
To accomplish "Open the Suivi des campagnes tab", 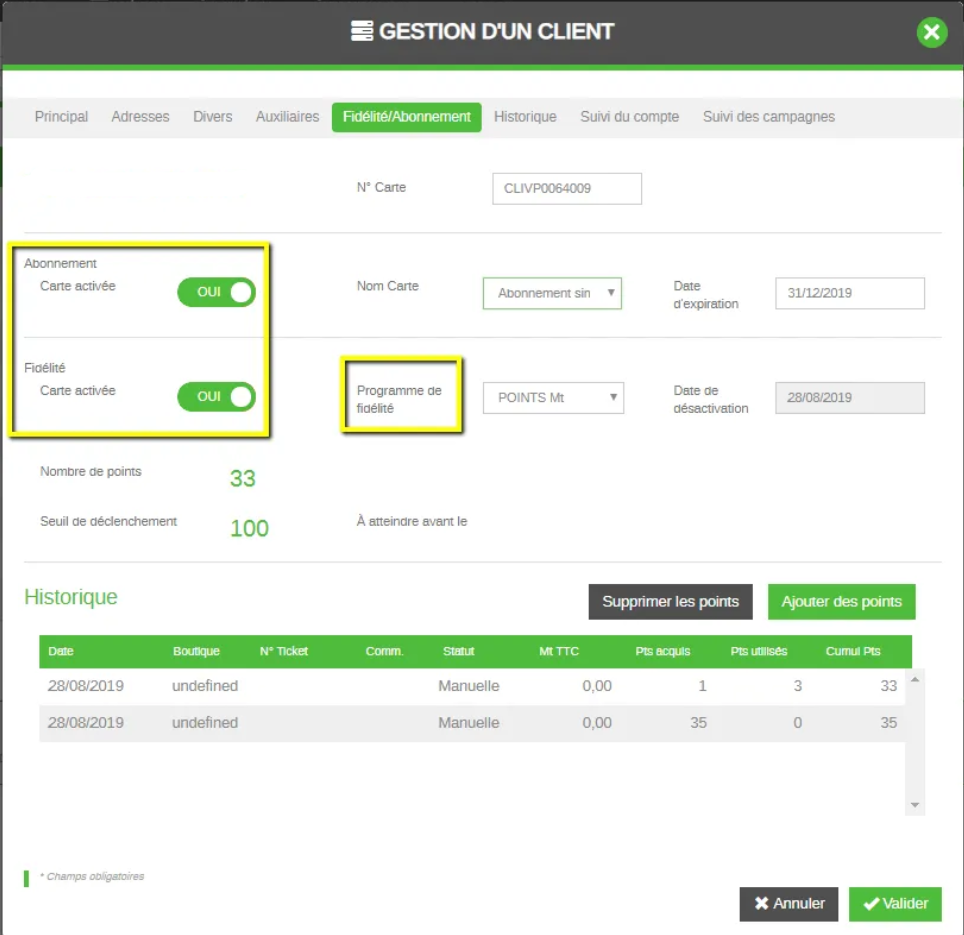I will (768, 117).
